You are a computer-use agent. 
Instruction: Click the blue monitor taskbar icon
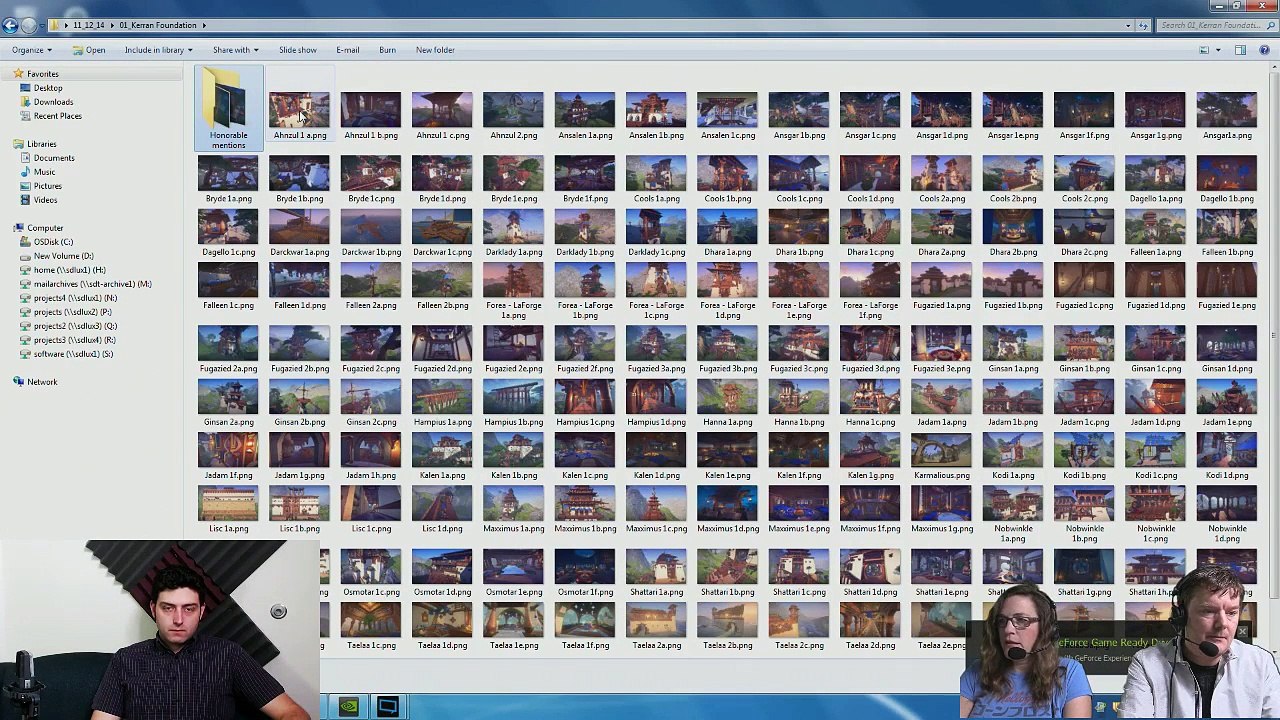point(387,706)
